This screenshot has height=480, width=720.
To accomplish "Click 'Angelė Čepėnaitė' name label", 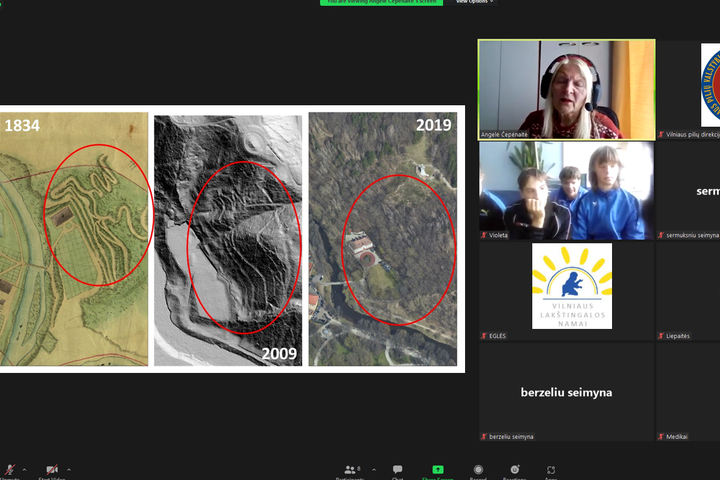I will pyautogui.click(x=504, y=135).
